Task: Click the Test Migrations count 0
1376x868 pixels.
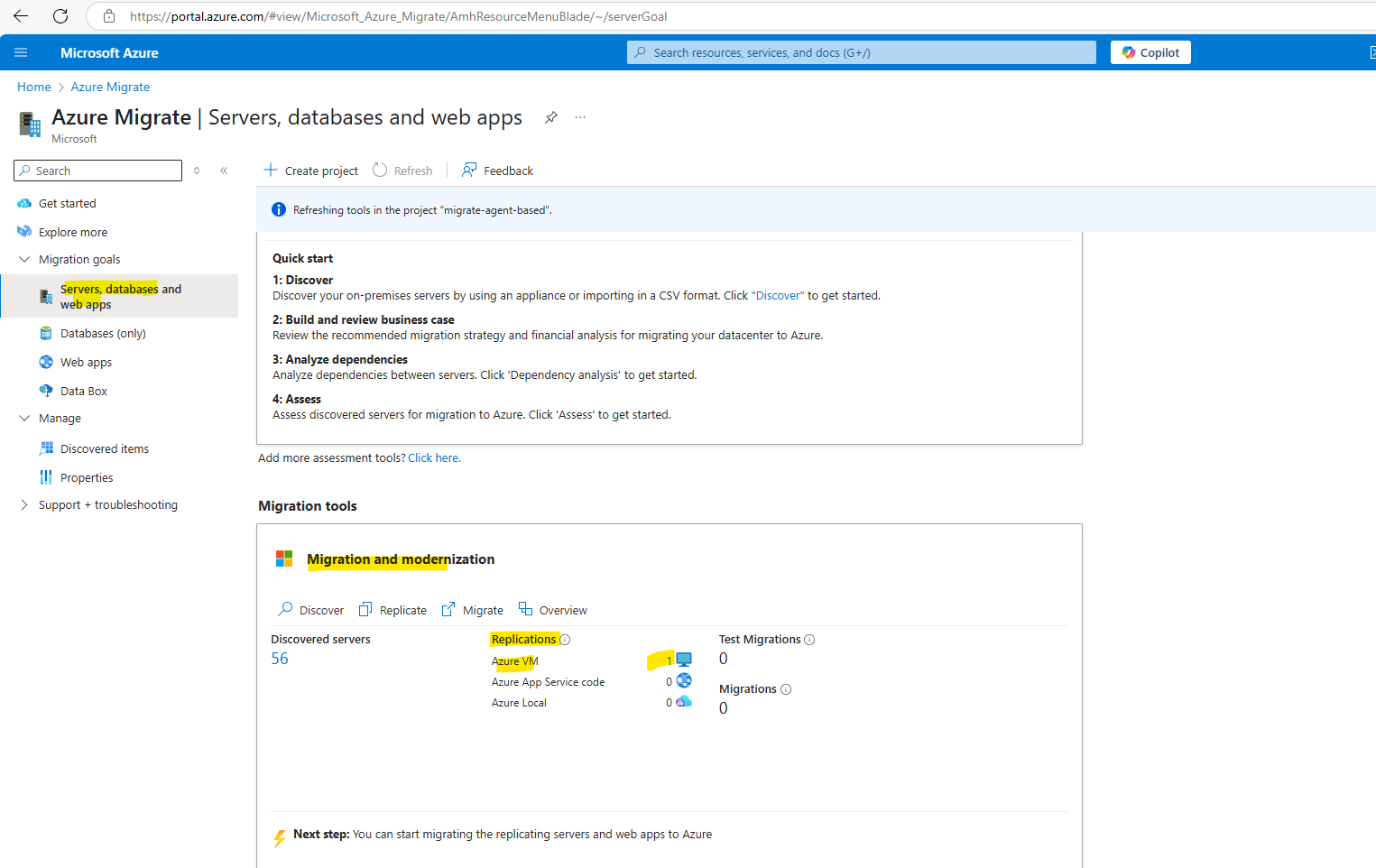Action: (x=724, y=659)
